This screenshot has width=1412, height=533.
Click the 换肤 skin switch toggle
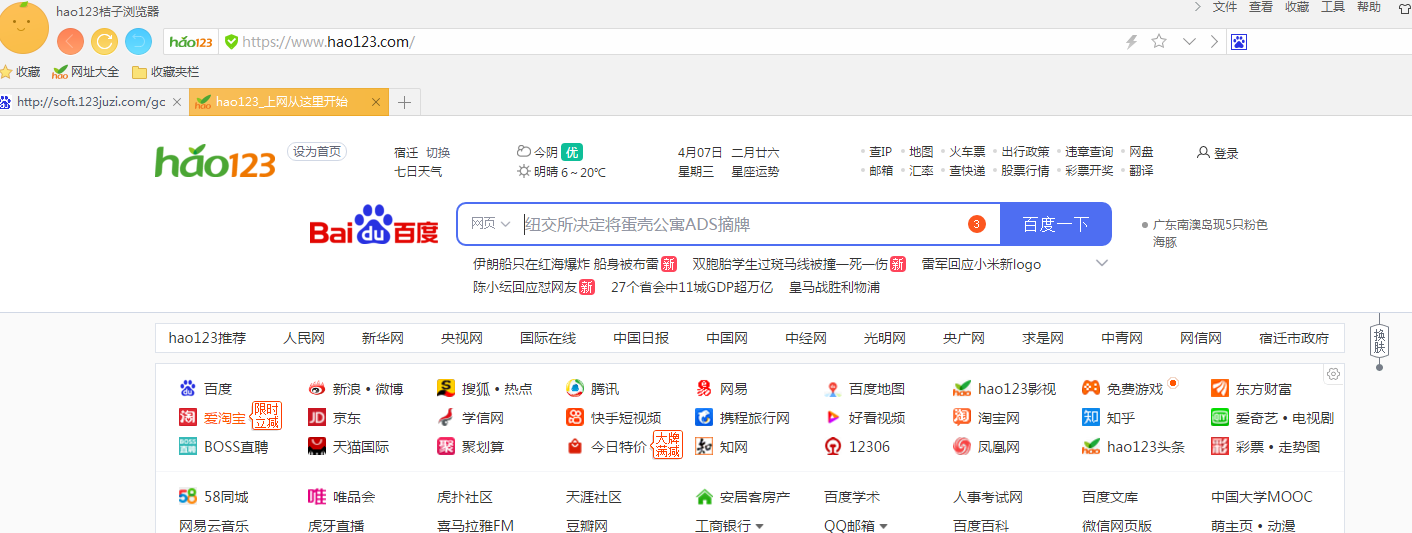click(1379, 340)
